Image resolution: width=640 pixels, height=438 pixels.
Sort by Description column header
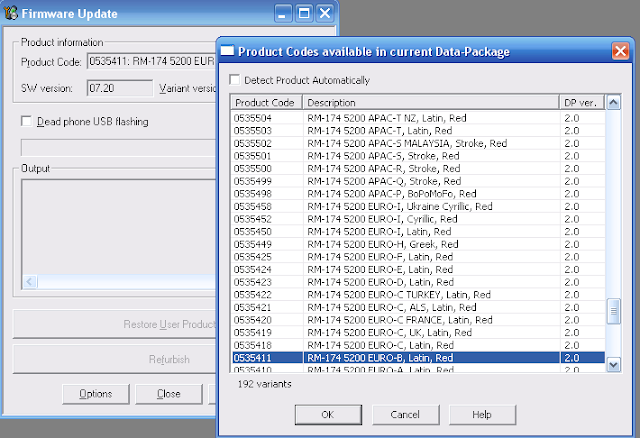point(431,102)
